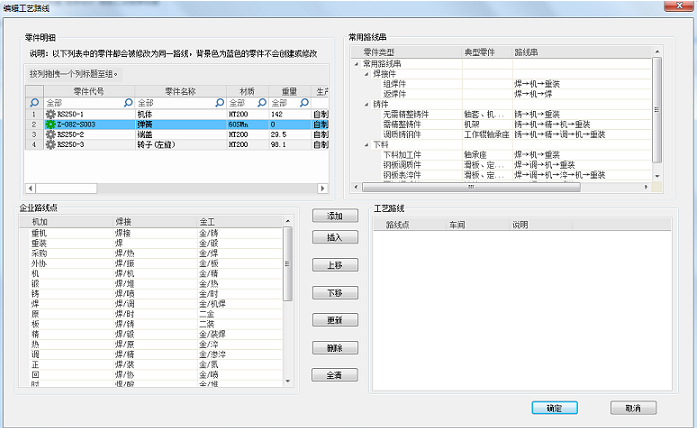Click the gear icon beside RS250-3

tap(51, 144)
